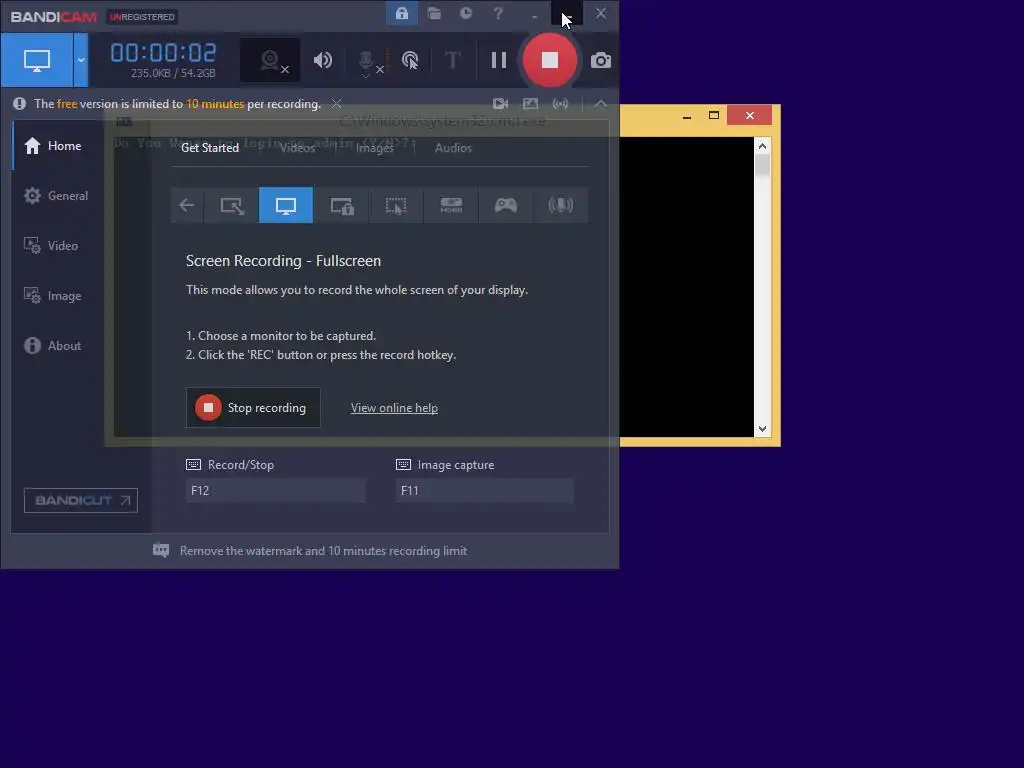Viewport: 1024px width, 768px height.
Task: Switch to the Videos tab
Action: point(297,148)
